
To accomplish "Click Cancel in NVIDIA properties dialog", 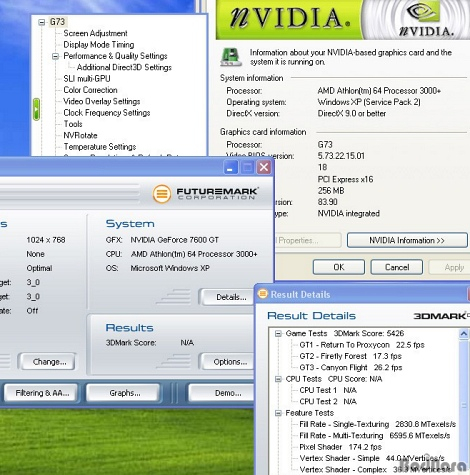I will pyautogui.click(x=397, y=267).
